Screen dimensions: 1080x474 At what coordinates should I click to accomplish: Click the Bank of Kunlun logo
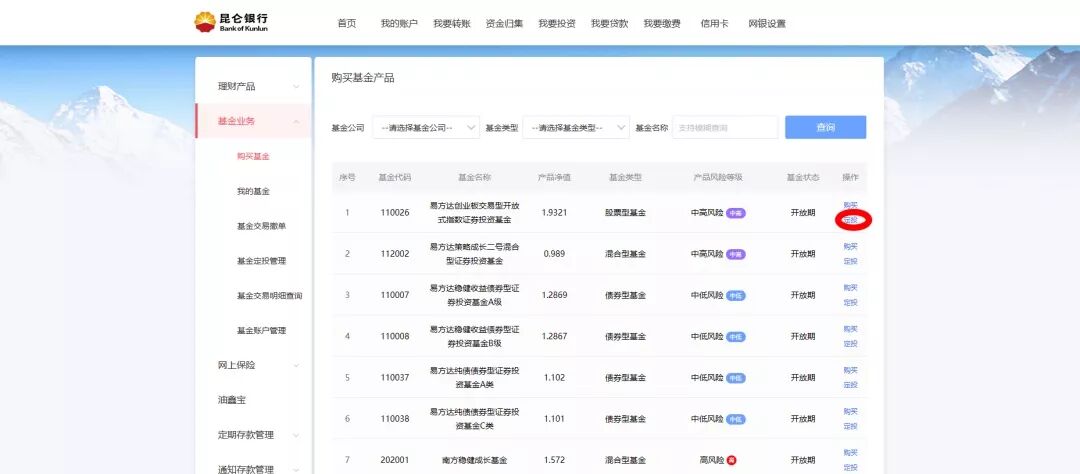pyautogui.click(x=231, y=22)
